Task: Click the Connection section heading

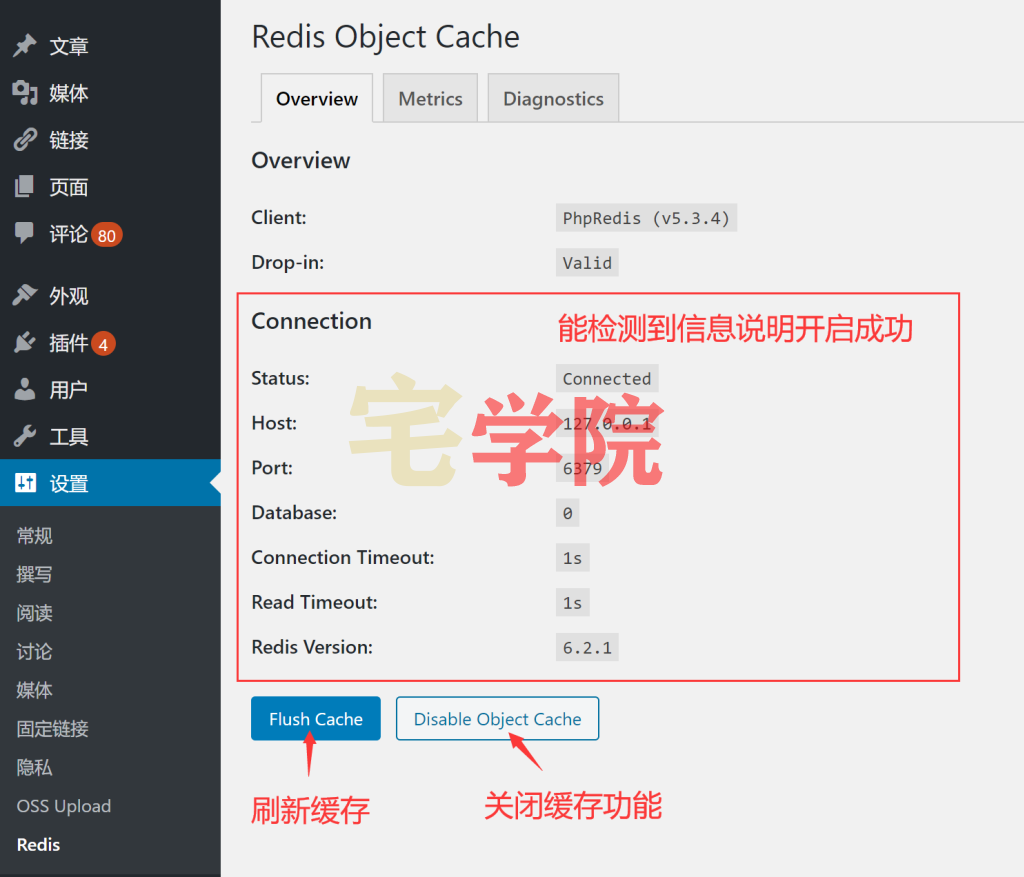Action: [x=312, y=321]
